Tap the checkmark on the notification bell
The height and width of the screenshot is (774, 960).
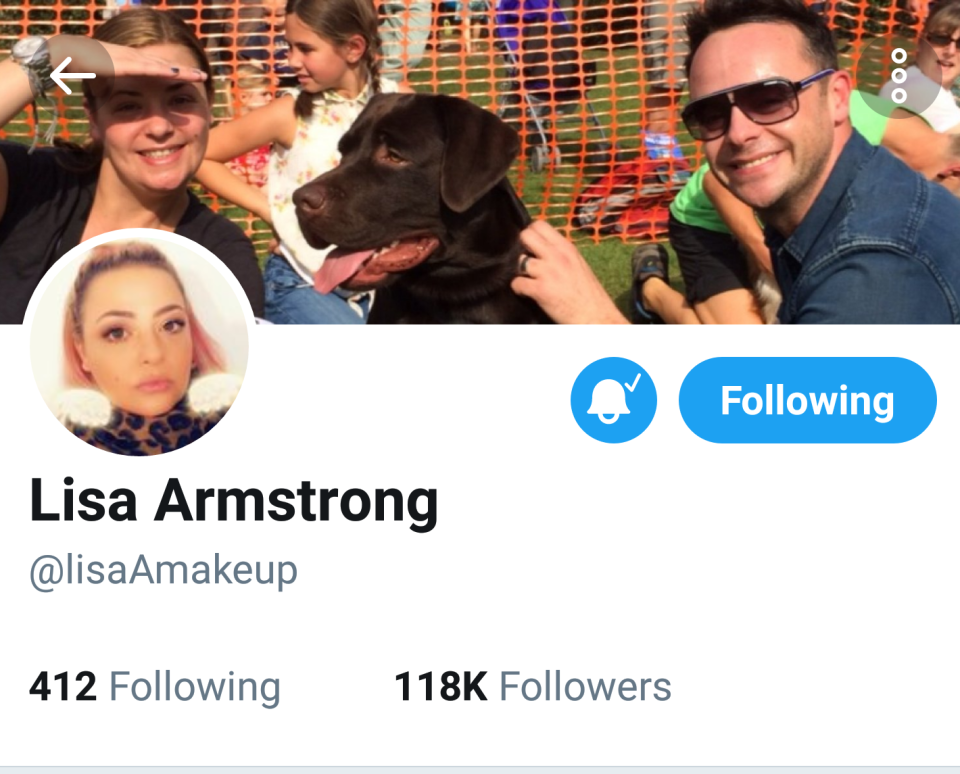[x=634, y=383]
